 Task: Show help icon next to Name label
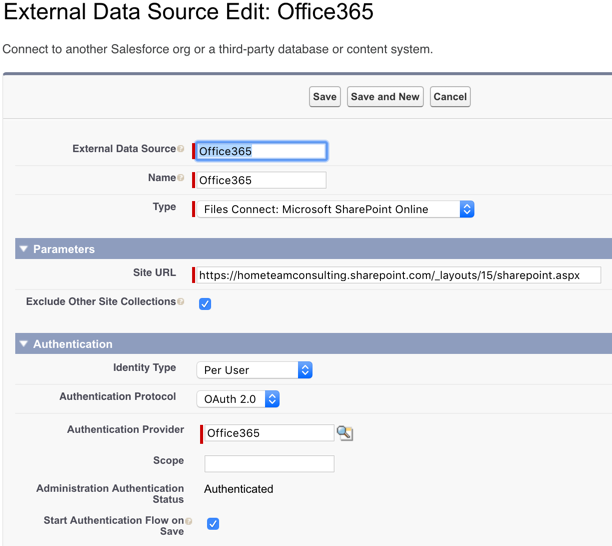(181, 178)
